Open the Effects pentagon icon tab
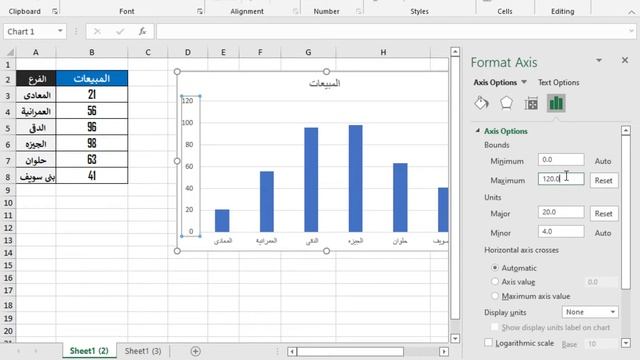 click(x=506, y=103)
